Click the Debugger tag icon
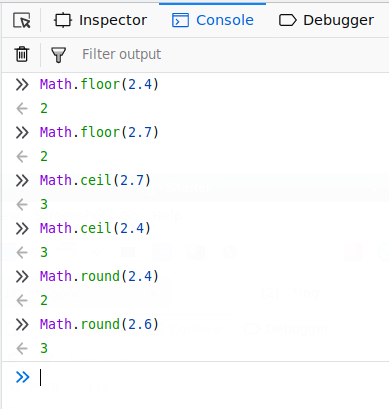Image resolution: width=389 pixels, height=409 pixels. [287, 20]
